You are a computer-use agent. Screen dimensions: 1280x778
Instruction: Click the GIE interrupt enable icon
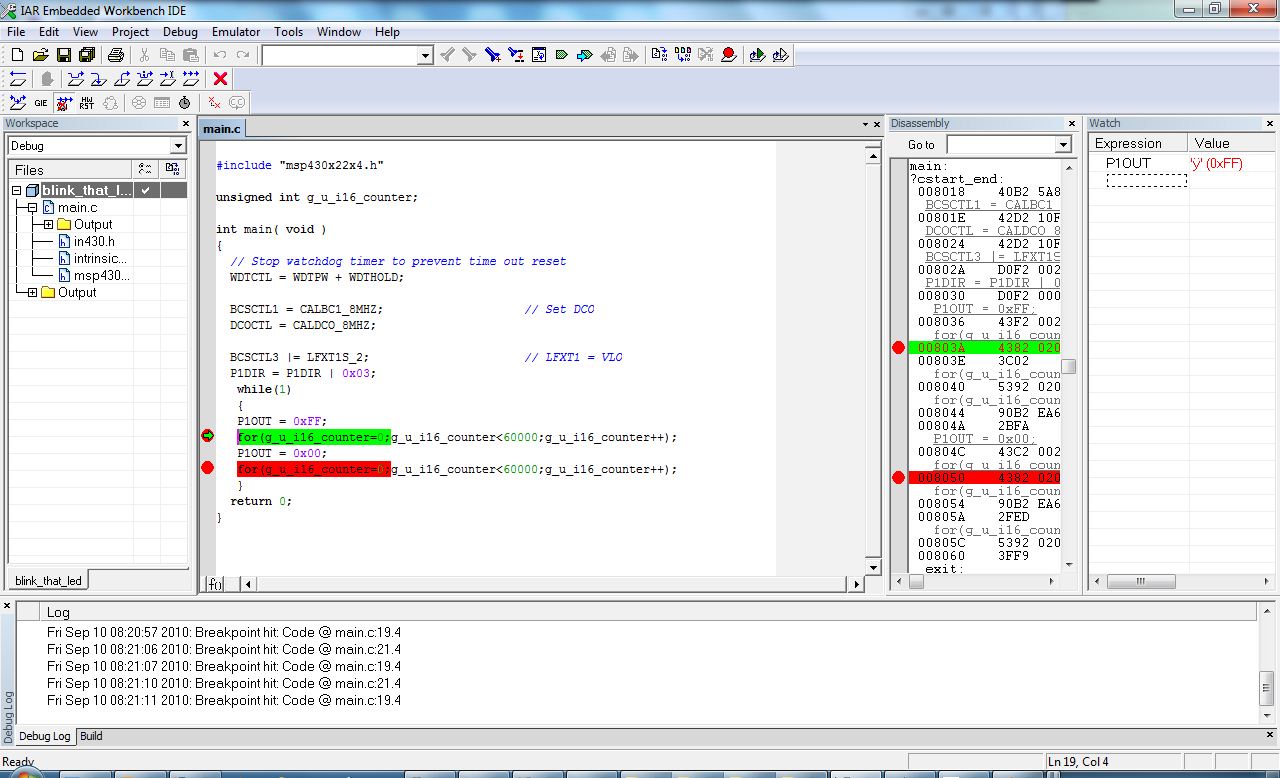pyautogui.click(x=41, y=103)
